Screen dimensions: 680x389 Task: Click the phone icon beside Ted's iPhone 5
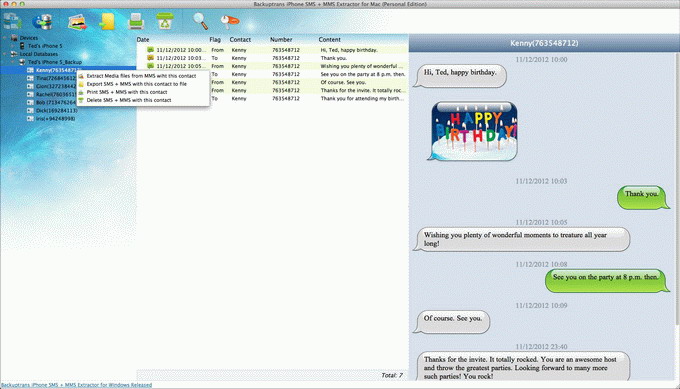click(22, 46)
